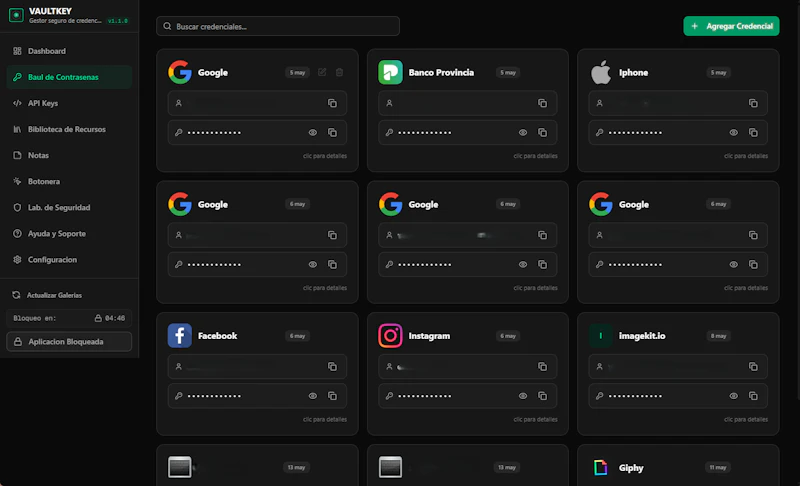Screen dimensions: 800x486
Task: Click the Instagram logo icon
Action: tap(390, 336)
